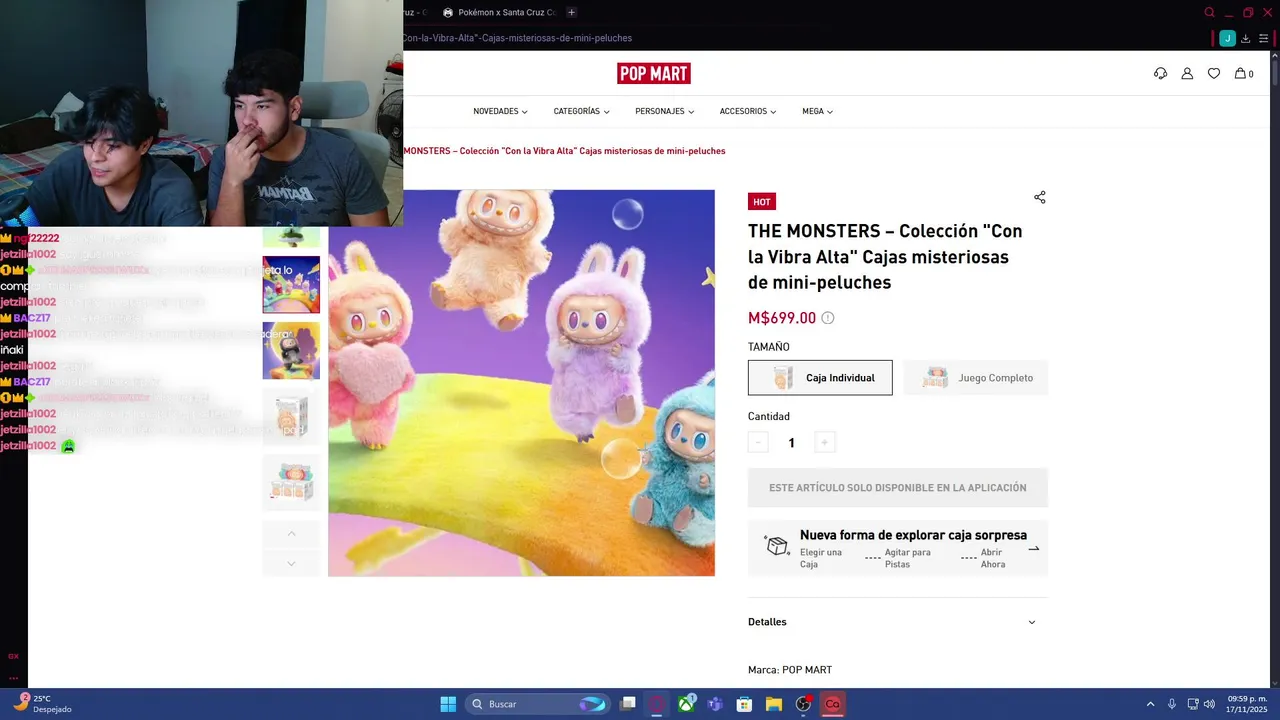This screenshot has height=720, width=1280.
Task: Open the red Ca app on taskbar
Action: pos(832,704)
